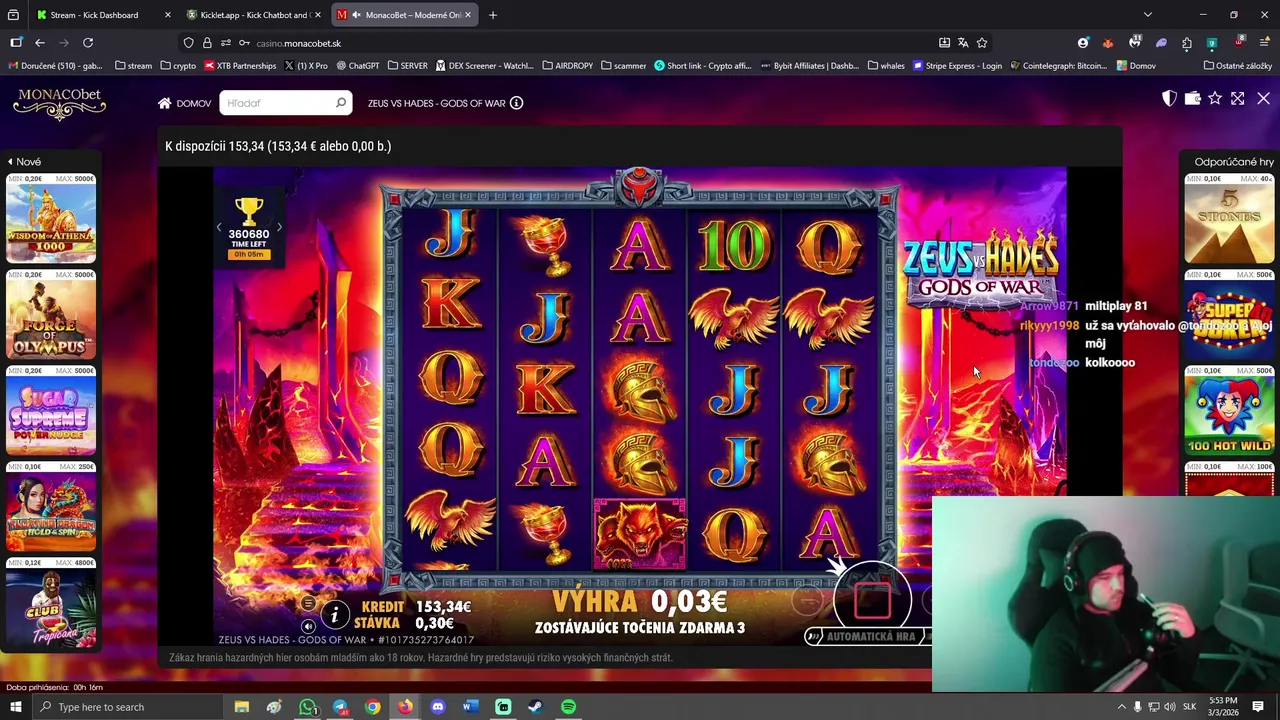Open the scammer bookmarks folder
This screenshot has height=720, width=1280.
(623, 66)
